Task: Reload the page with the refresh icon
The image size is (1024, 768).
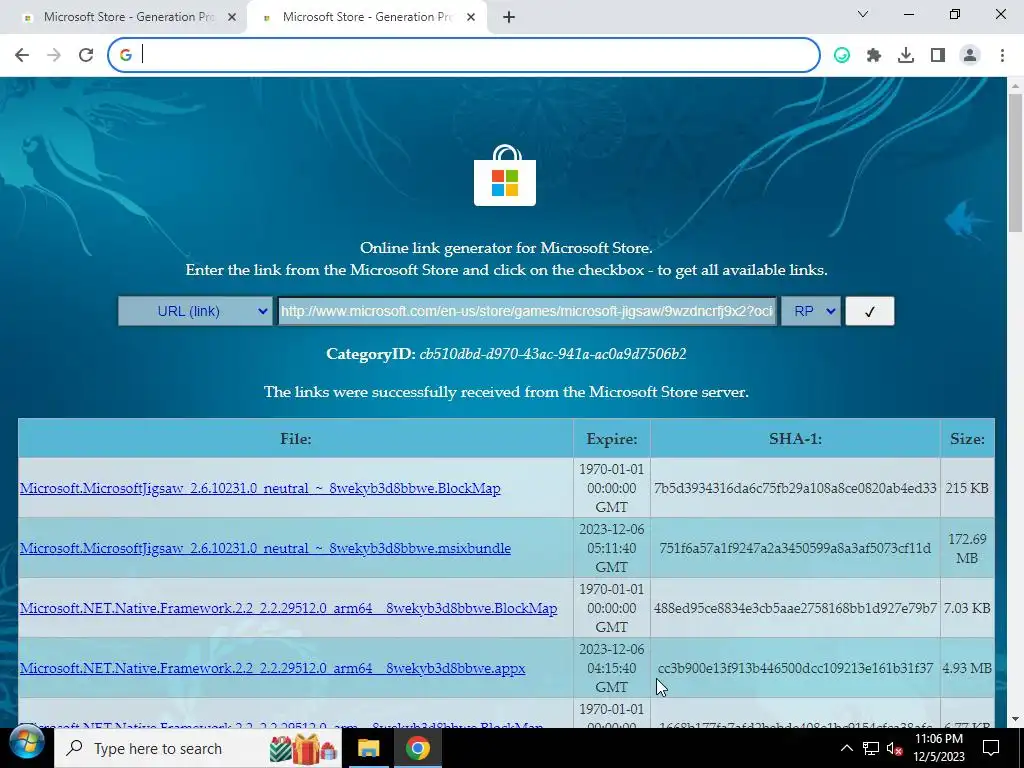Action: pyautogui.click(x=86, y=55)
